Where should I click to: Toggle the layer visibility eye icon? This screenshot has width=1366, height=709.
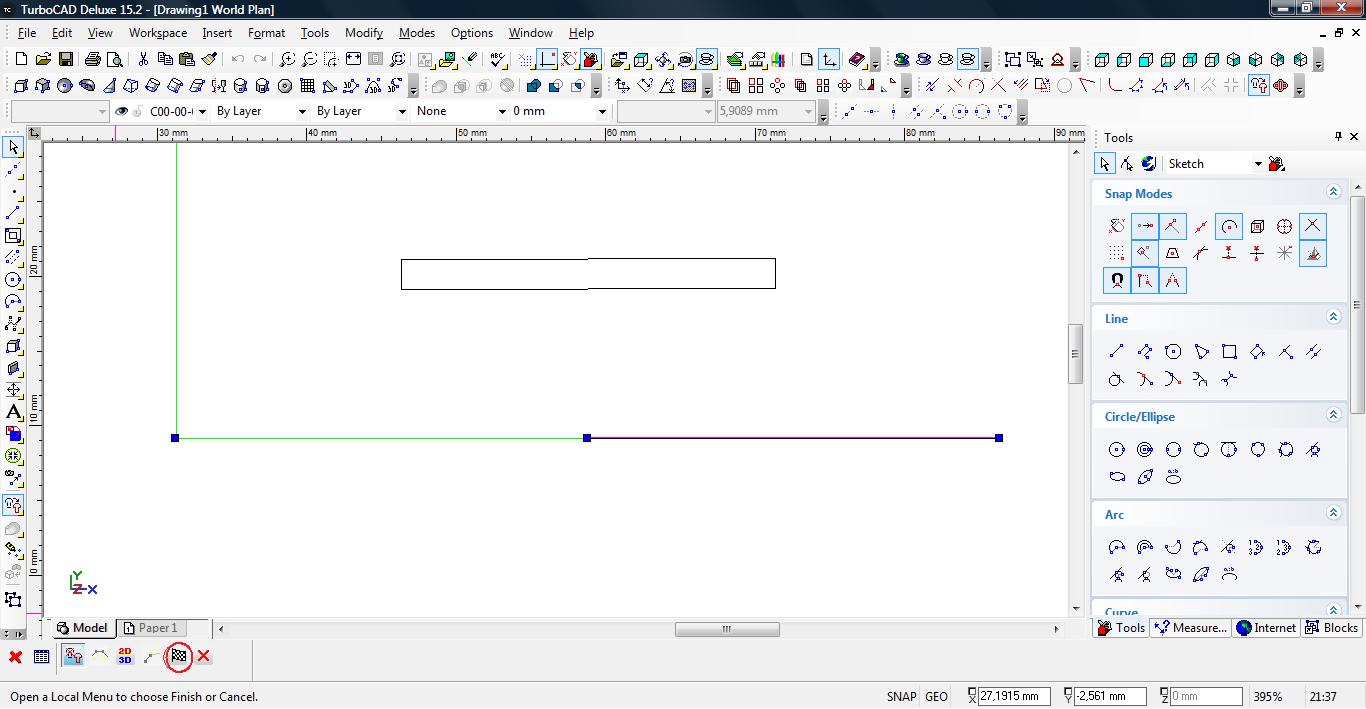pos(122,111)
